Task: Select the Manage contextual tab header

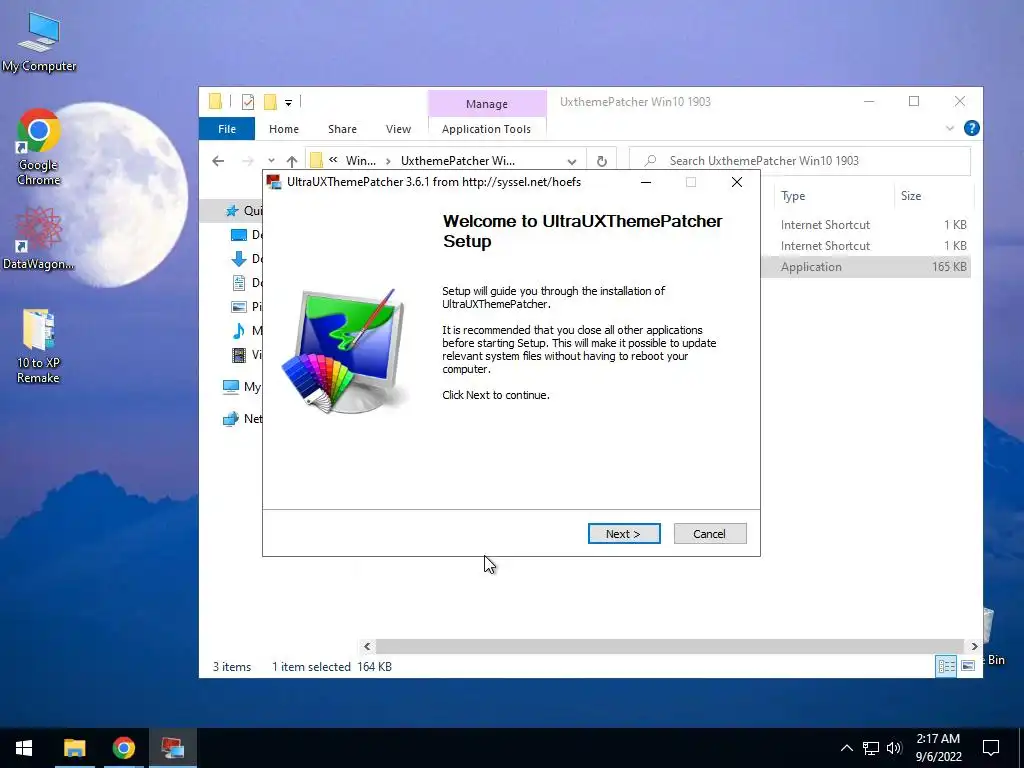Action: tap(487, 104)
